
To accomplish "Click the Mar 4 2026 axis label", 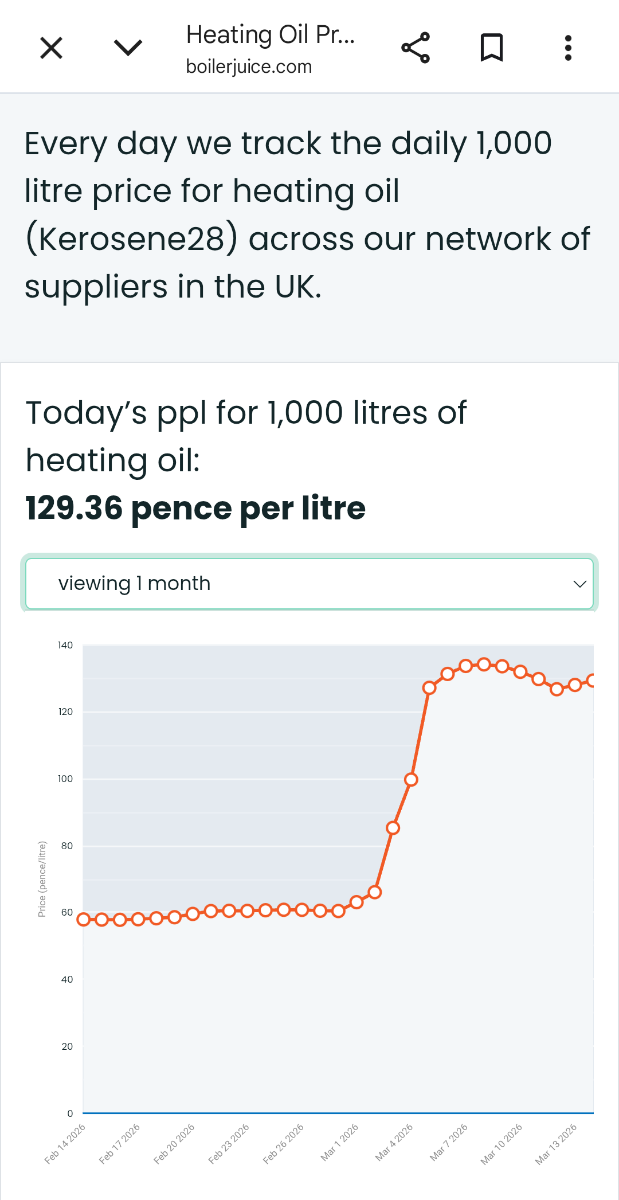I will pyautogui.click(x=394, y=1143).
